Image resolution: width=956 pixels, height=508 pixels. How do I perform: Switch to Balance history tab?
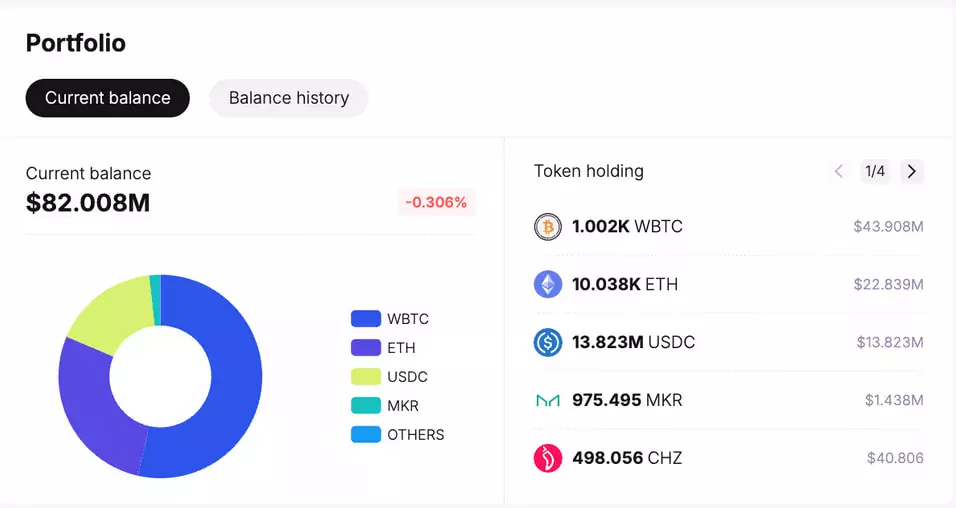(288, 98)
